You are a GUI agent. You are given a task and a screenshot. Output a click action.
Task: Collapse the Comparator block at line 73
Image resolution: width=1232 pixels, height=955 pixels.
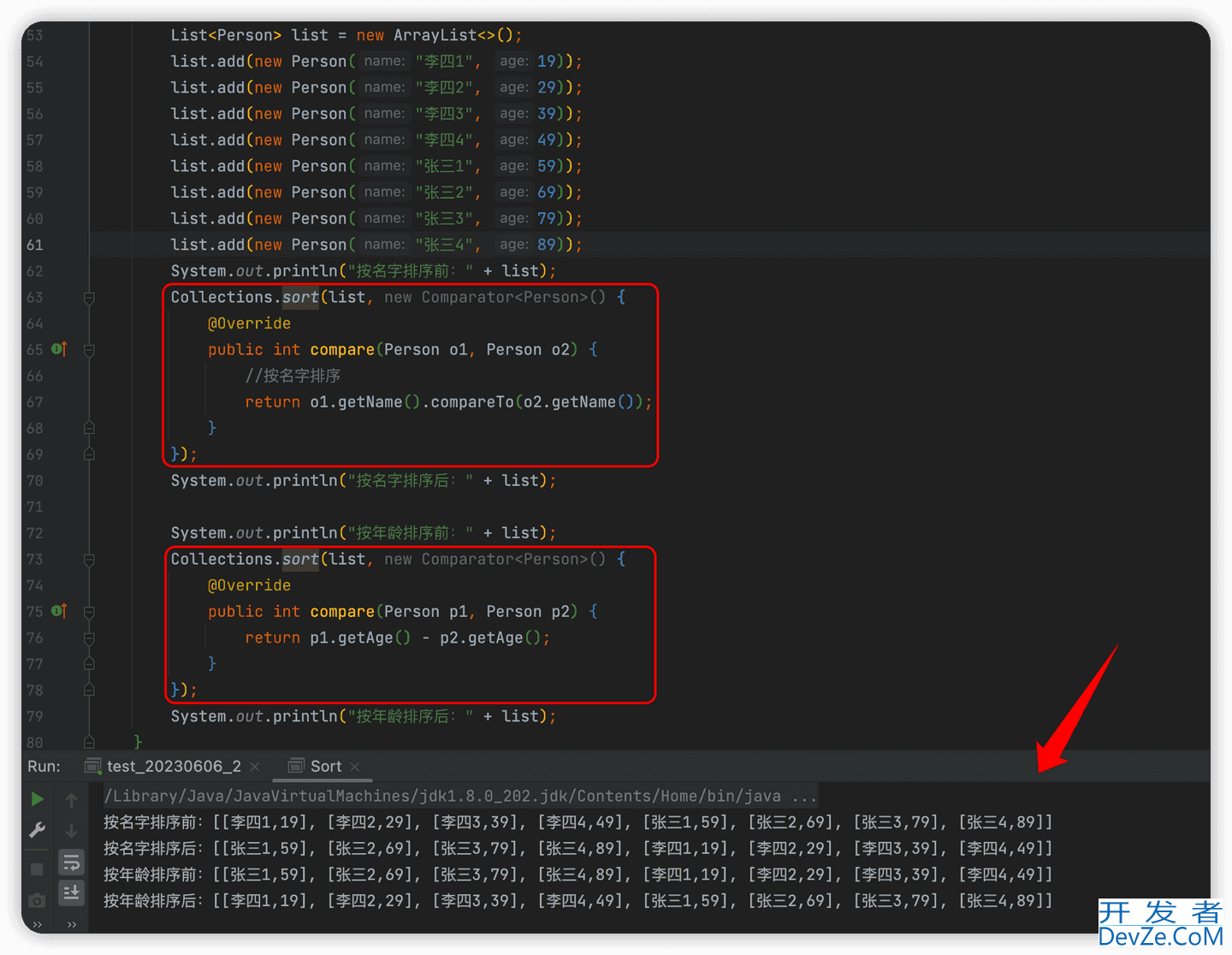click(89, 560)
